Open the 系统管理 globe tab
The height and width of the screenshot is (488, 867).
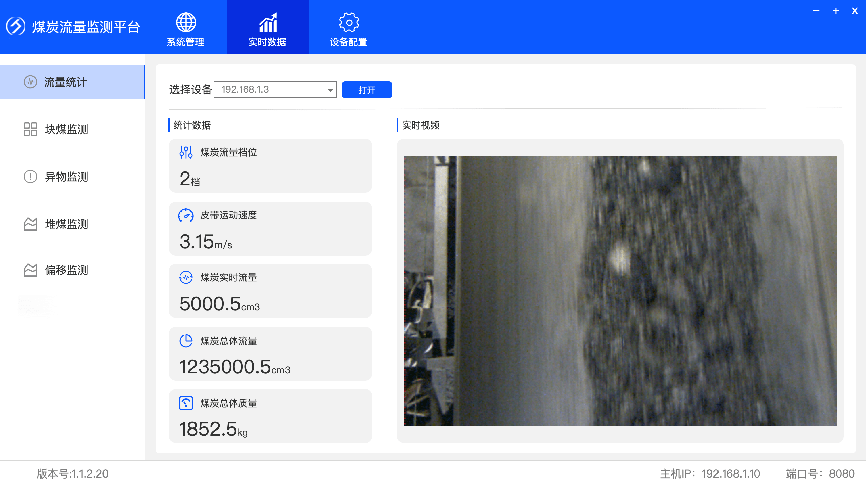tap(185, 28)
